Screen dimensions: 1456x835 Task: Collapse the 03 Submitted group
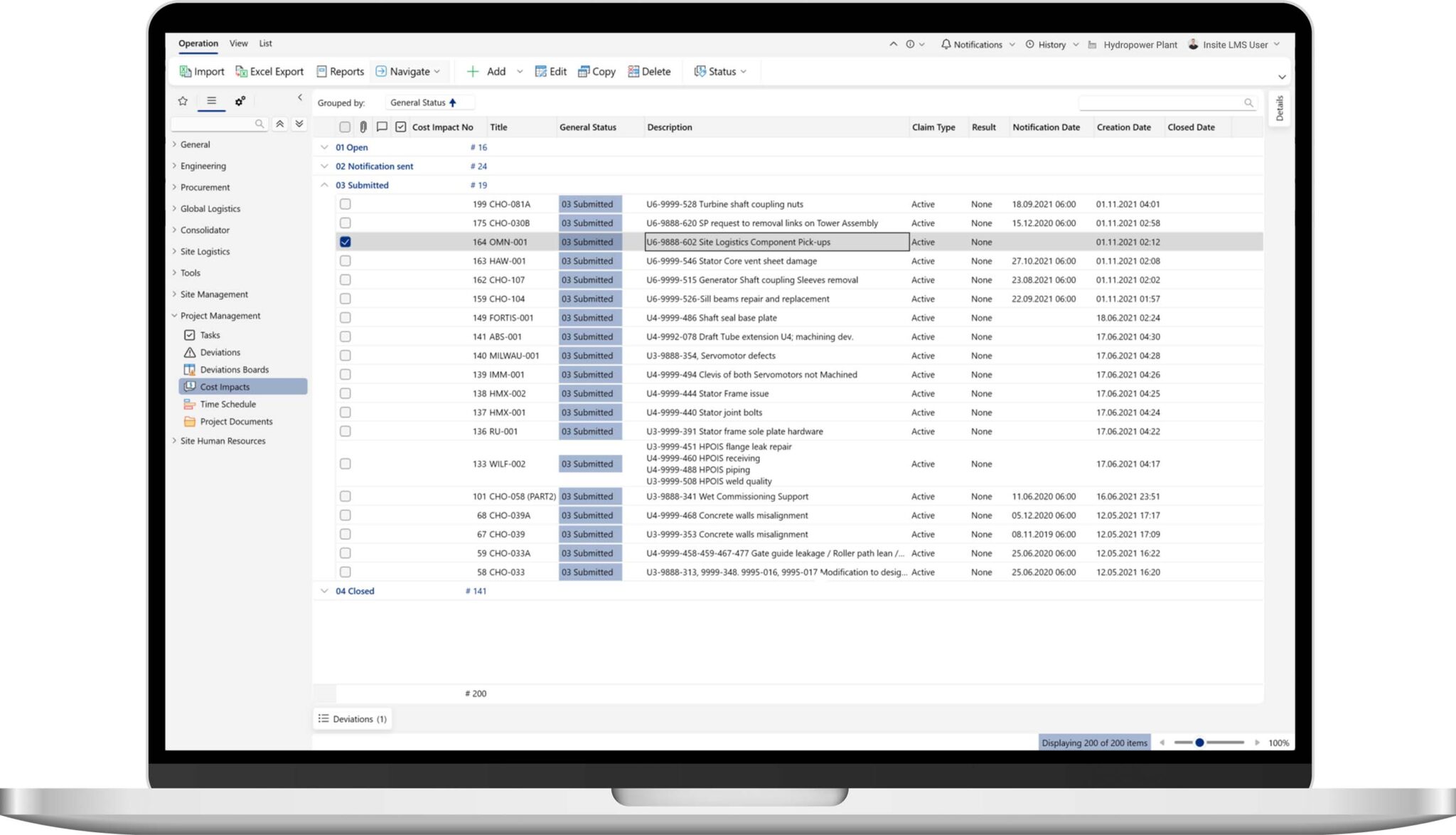click(325, 185)
